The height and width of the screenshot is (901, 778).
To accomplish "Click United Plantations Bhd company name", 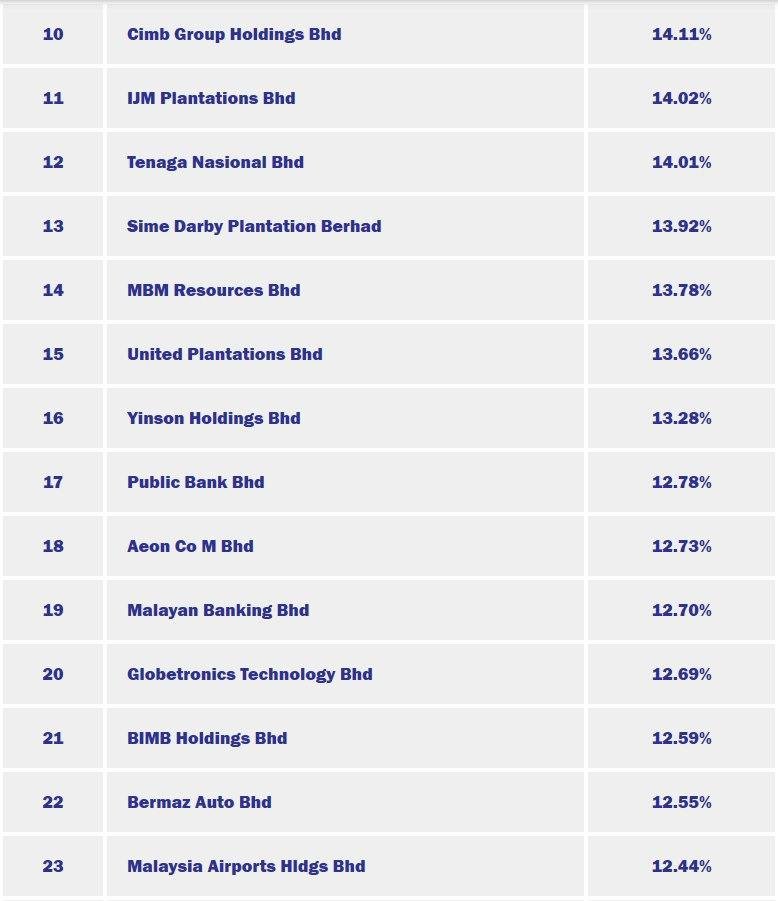I will tap(225, 354).
